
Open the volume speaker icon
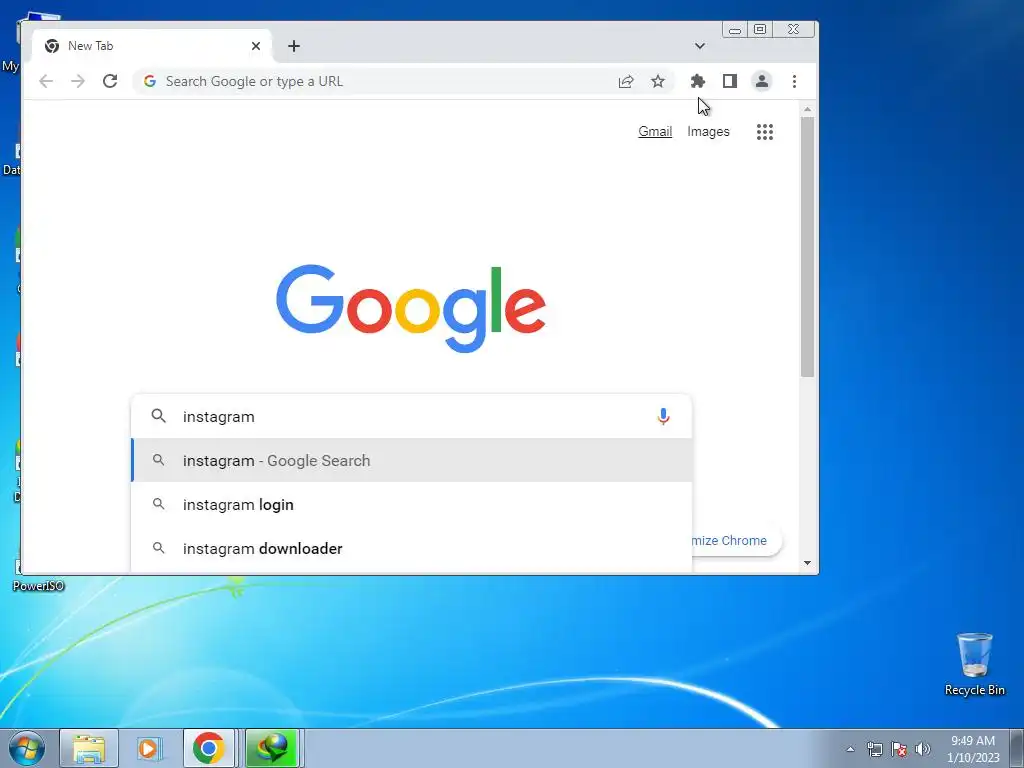click(x=923, y=749)
